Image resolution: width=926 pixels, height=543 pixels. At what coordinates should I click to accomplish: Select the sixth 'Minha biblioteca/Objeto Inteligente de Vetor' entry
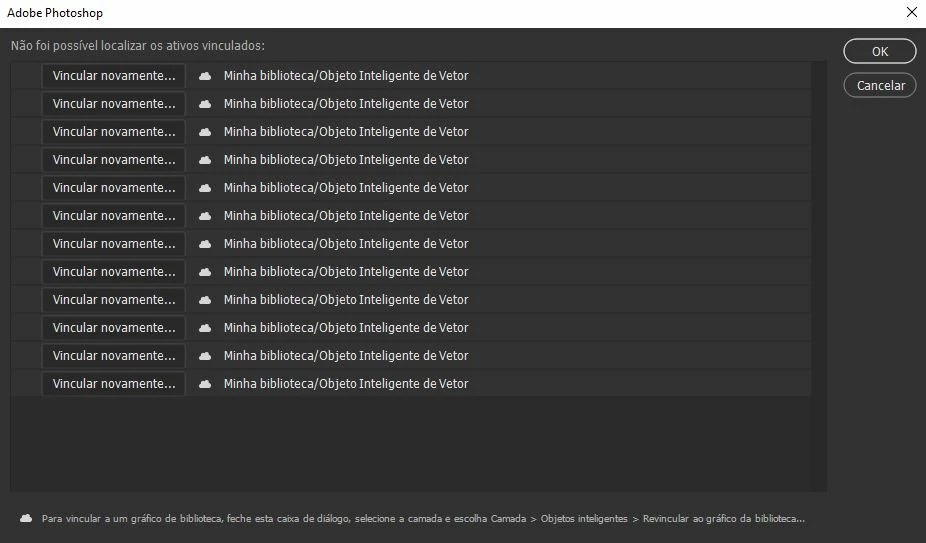[x=346, y=216]
